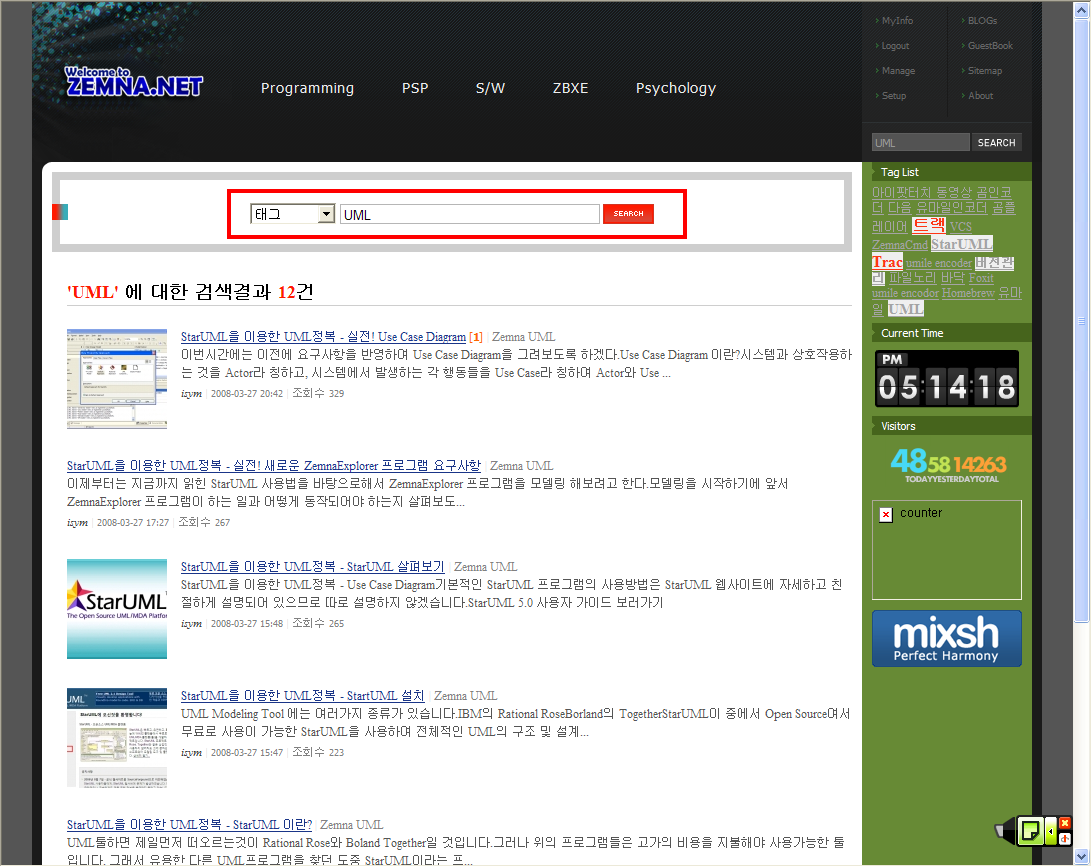Open the '실전! Use Case Diagram' post title

click(323, 337)
